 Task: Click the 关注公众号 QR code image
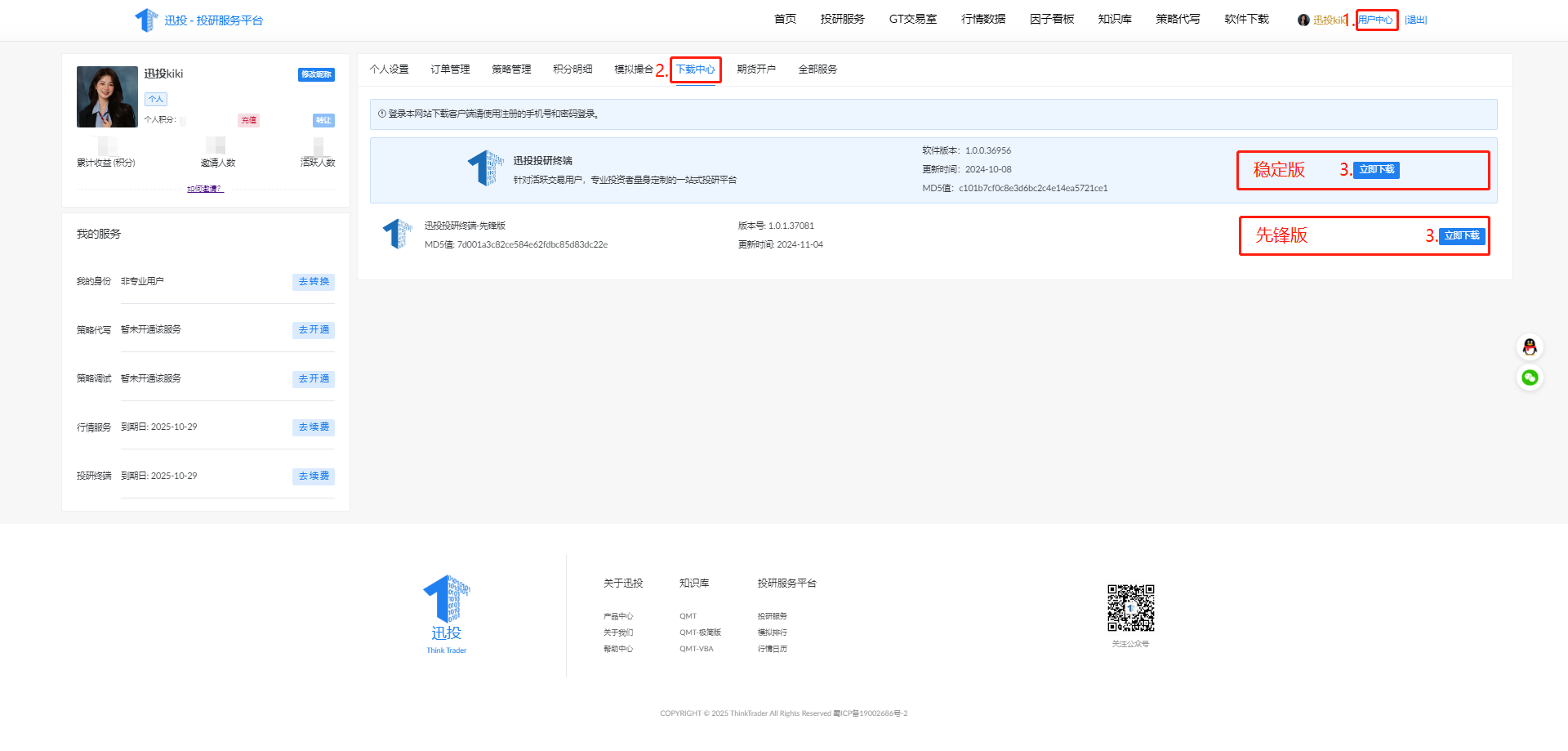(1130, 608)
